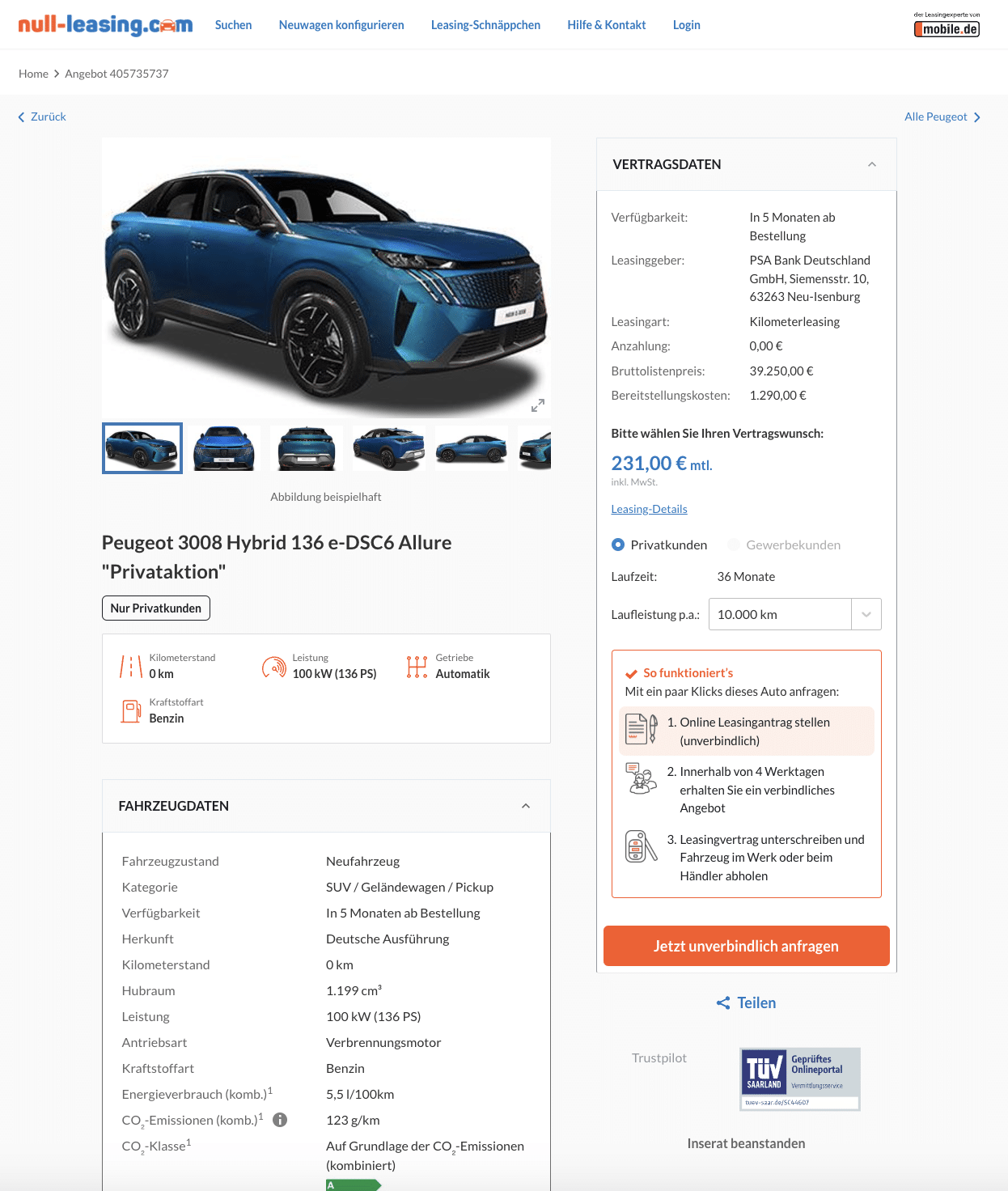Screen dimensions: 1008x1191
Task: Click the Inserat beanstanden link
Action: pos(746,1143)
